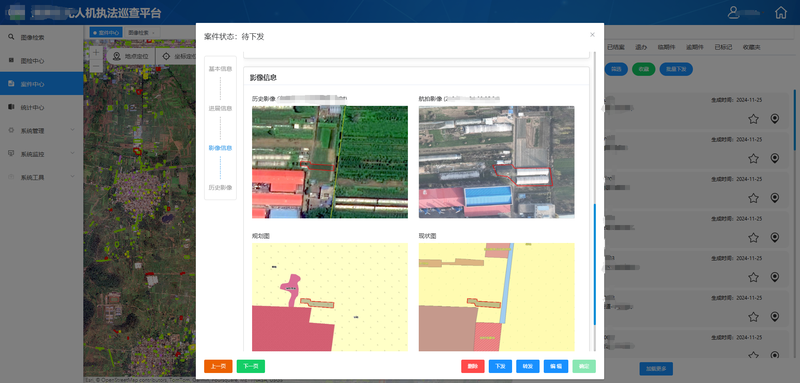The image size is (800, 383).
Task: Open 图像检索 search icon in sidebar
Action: click(x=11, y=37)
